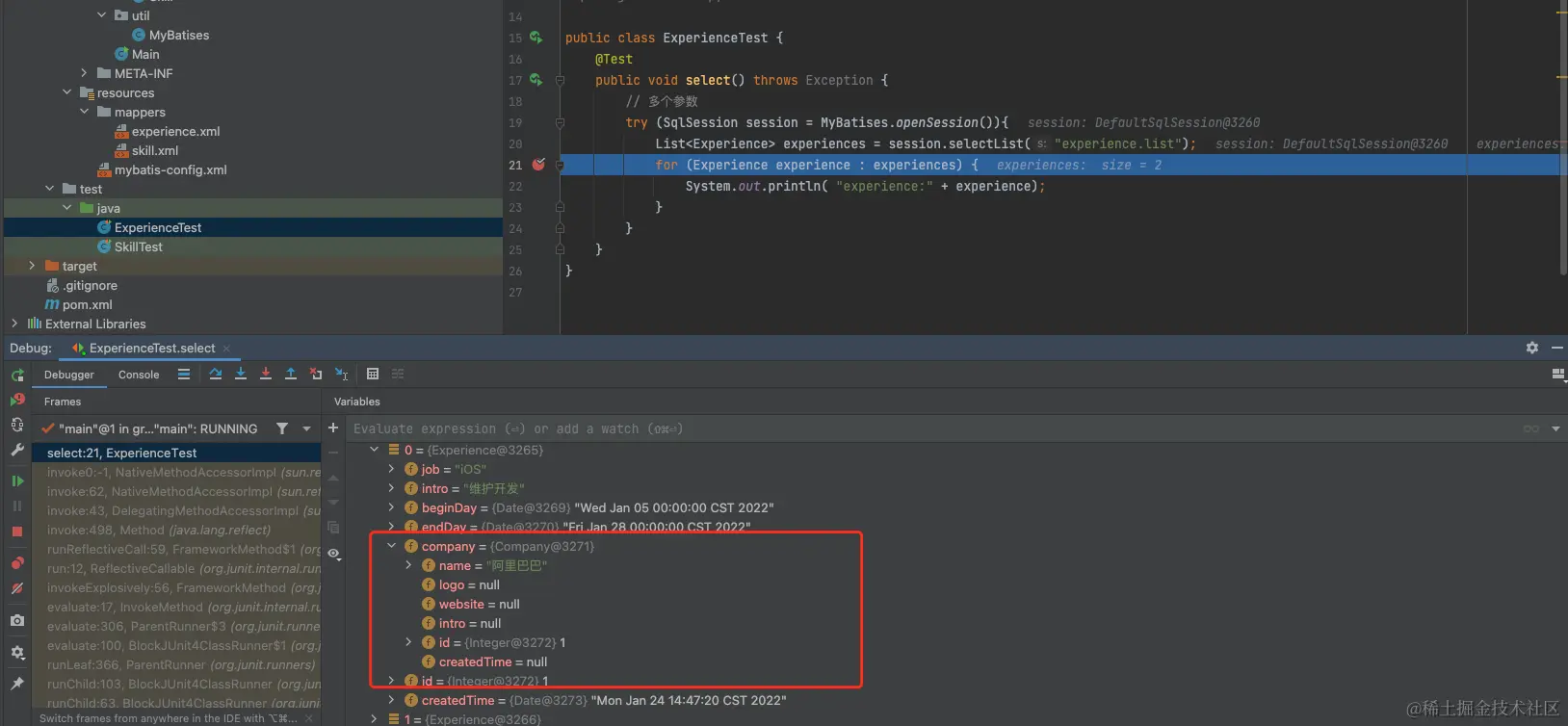Expand the META-INF folder

point(85,72)
